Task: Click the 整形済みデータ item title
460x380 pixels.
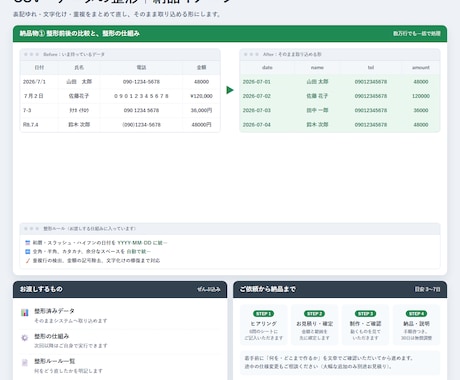Action: tap(54, 311)
